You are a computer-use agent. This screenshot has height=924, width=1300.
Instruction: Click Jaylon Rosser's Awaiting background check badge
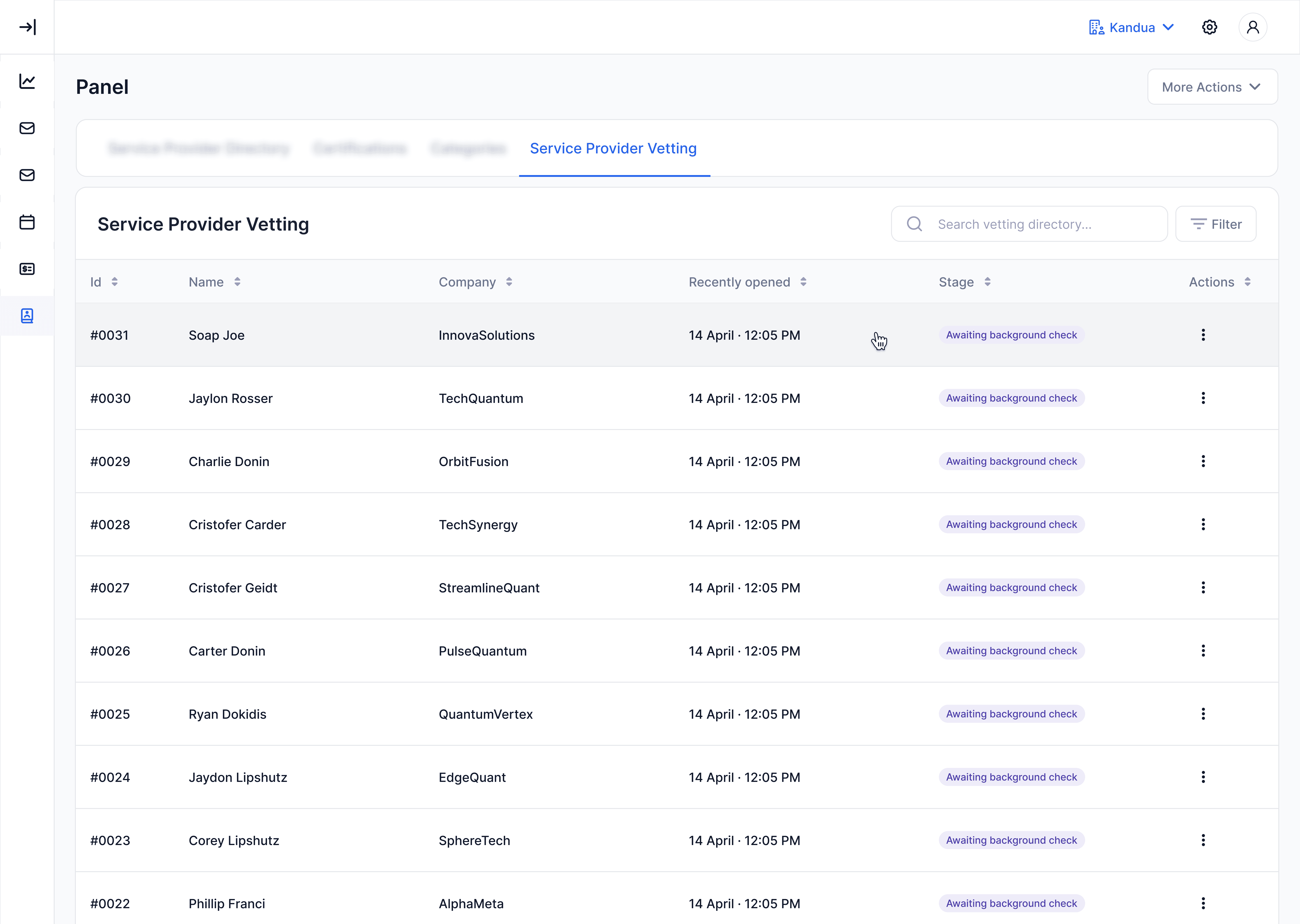[1011, 398]
